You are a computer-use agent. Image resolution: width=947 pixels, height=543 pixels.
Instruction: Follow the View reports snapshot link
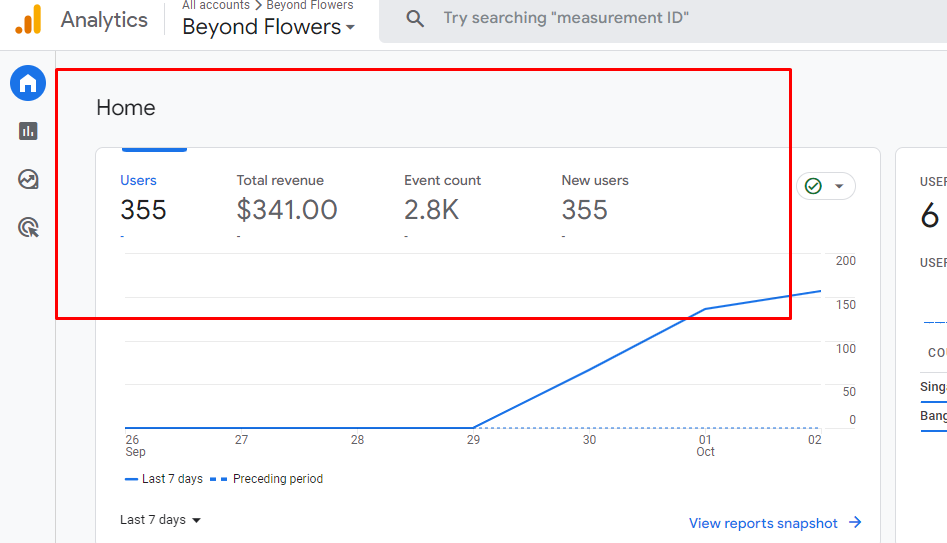click(763, 523)
